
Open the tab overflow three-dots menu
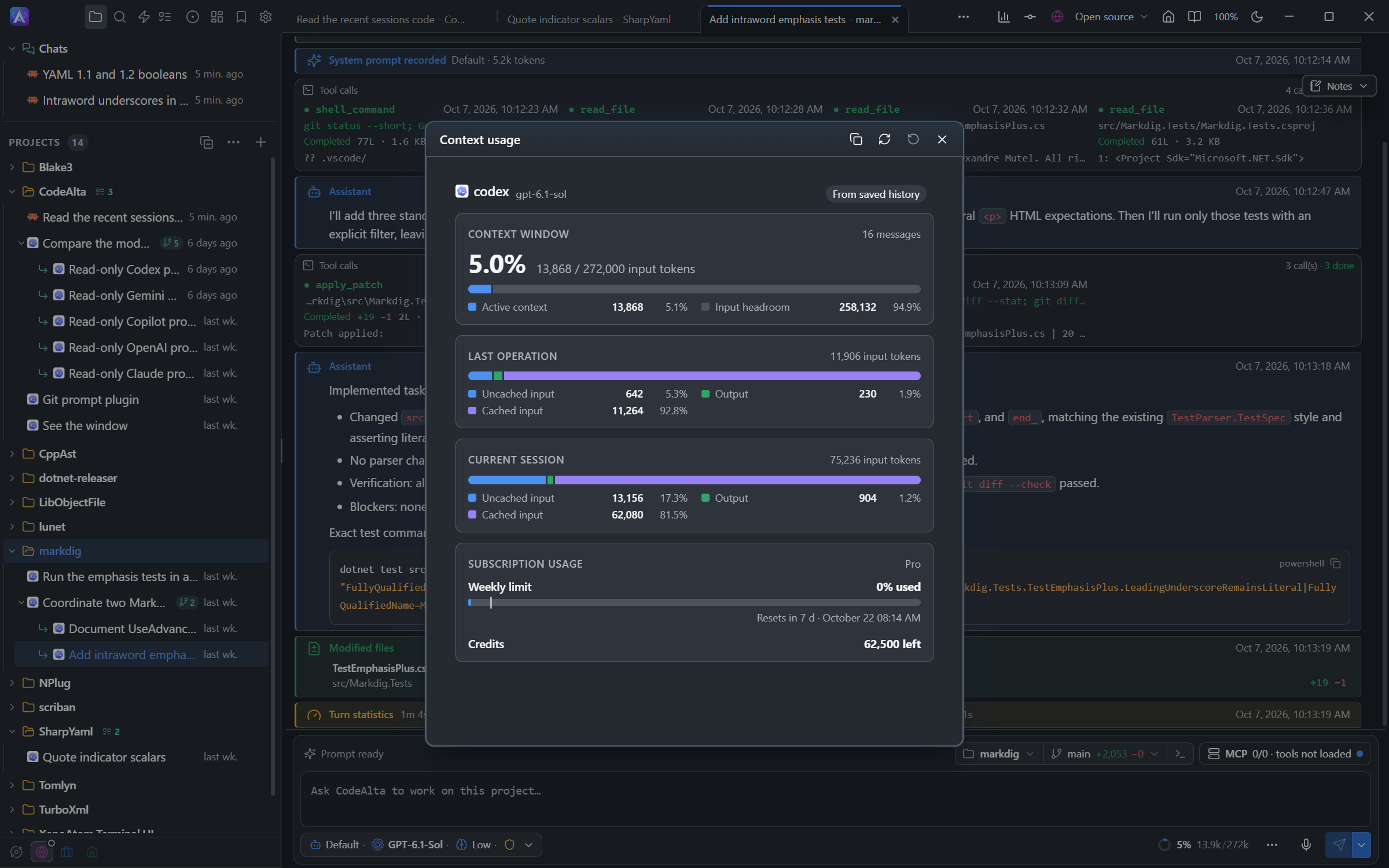[964, 17]
